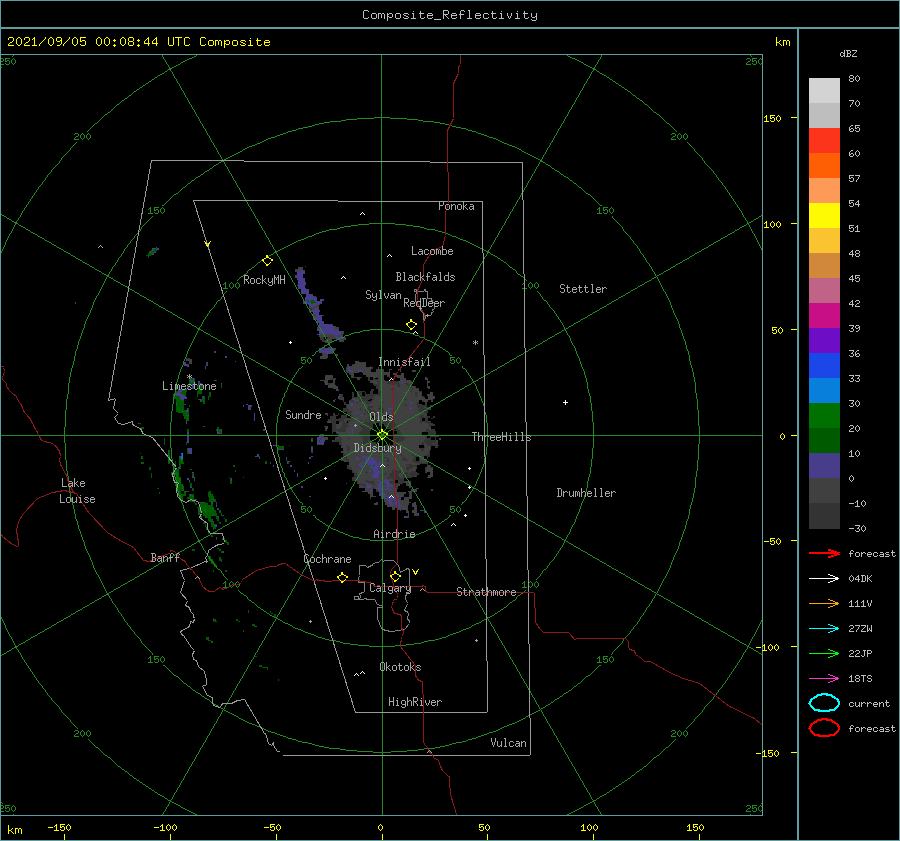Image resolution: width=900 pixels, height=841 pixels.
Task: Click the red forecast arrow in the legend
Action: point(824,553)
